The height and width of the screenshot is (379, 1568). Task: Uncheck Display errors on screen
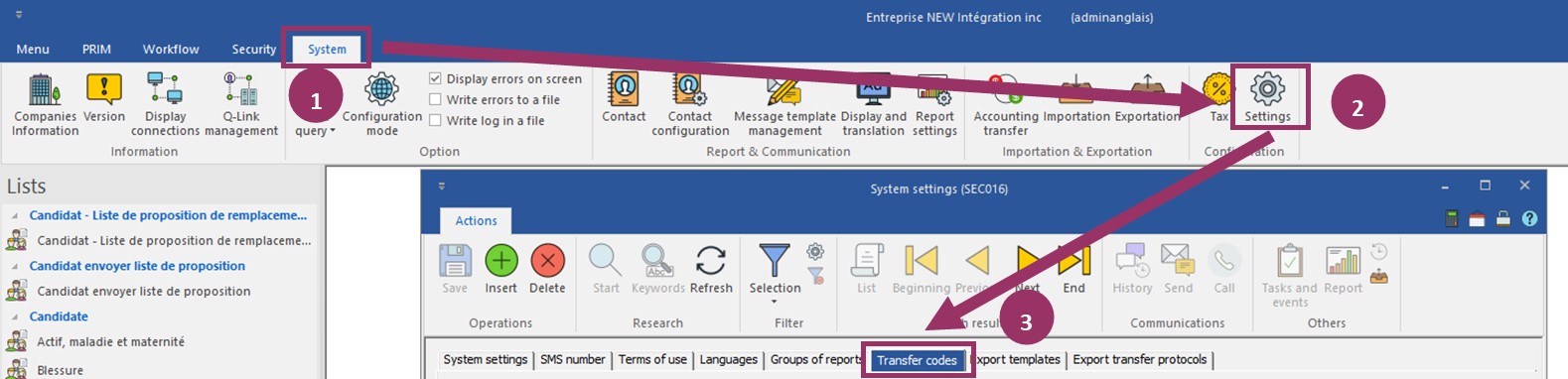point(435,78)
